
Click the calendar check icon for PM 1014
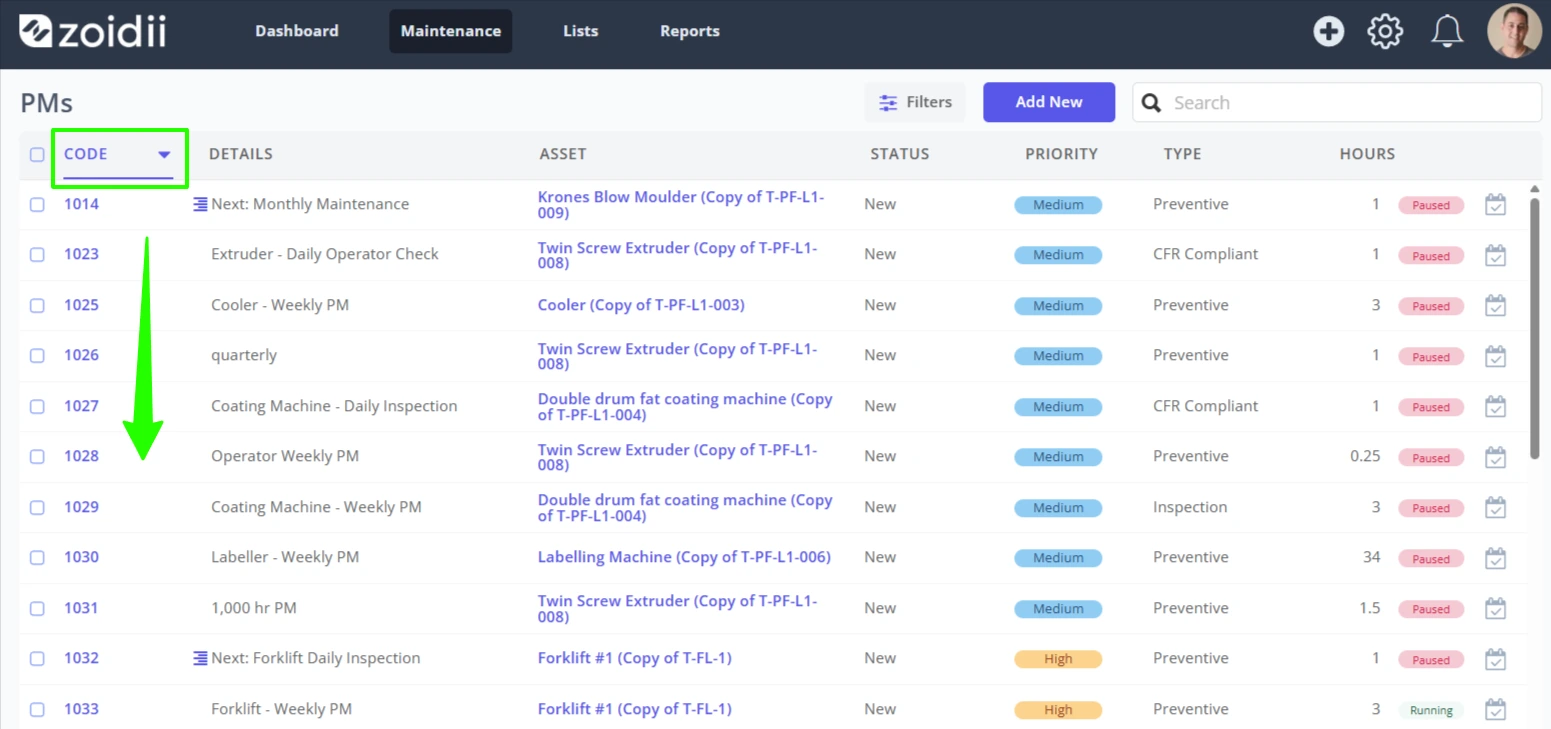(1495, 205)
